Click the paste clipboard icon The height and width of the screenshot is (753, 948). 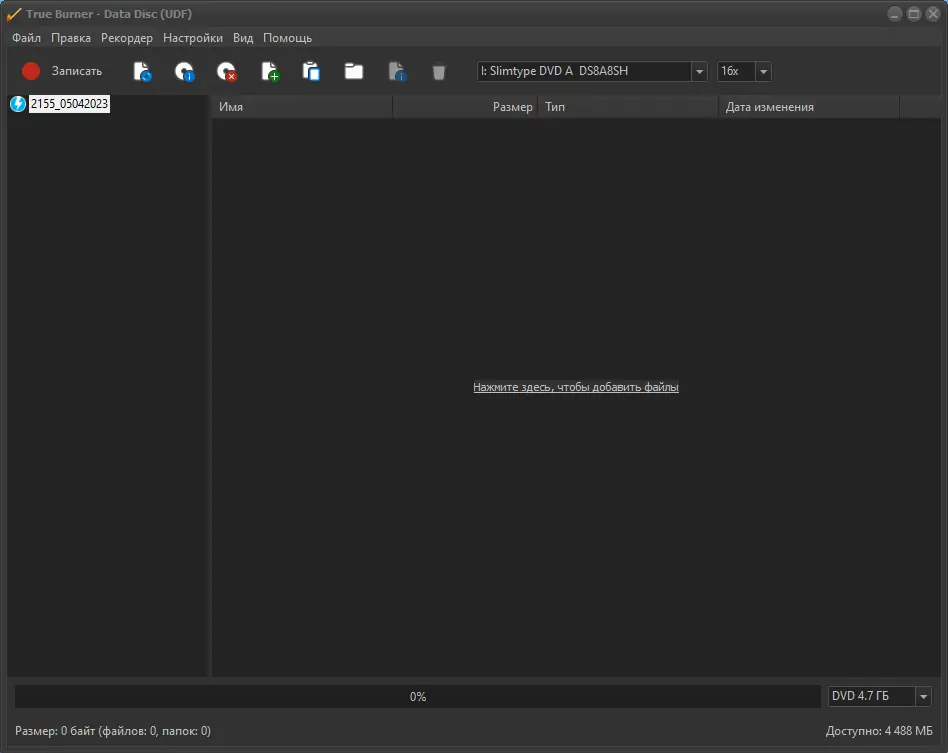pyautogui.click(x=311, y=71)
